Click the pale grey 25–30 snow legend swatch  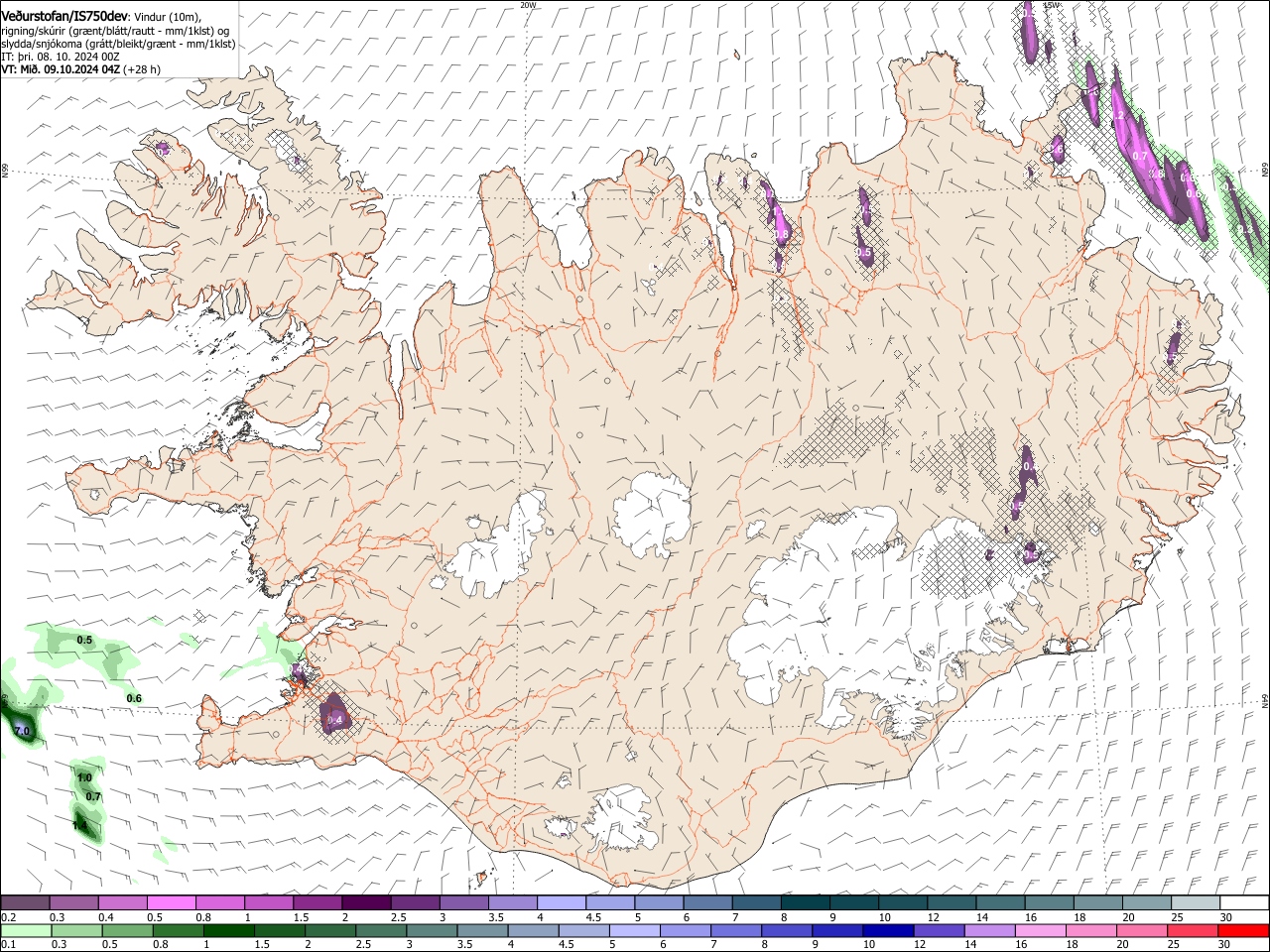(1195, 903)
